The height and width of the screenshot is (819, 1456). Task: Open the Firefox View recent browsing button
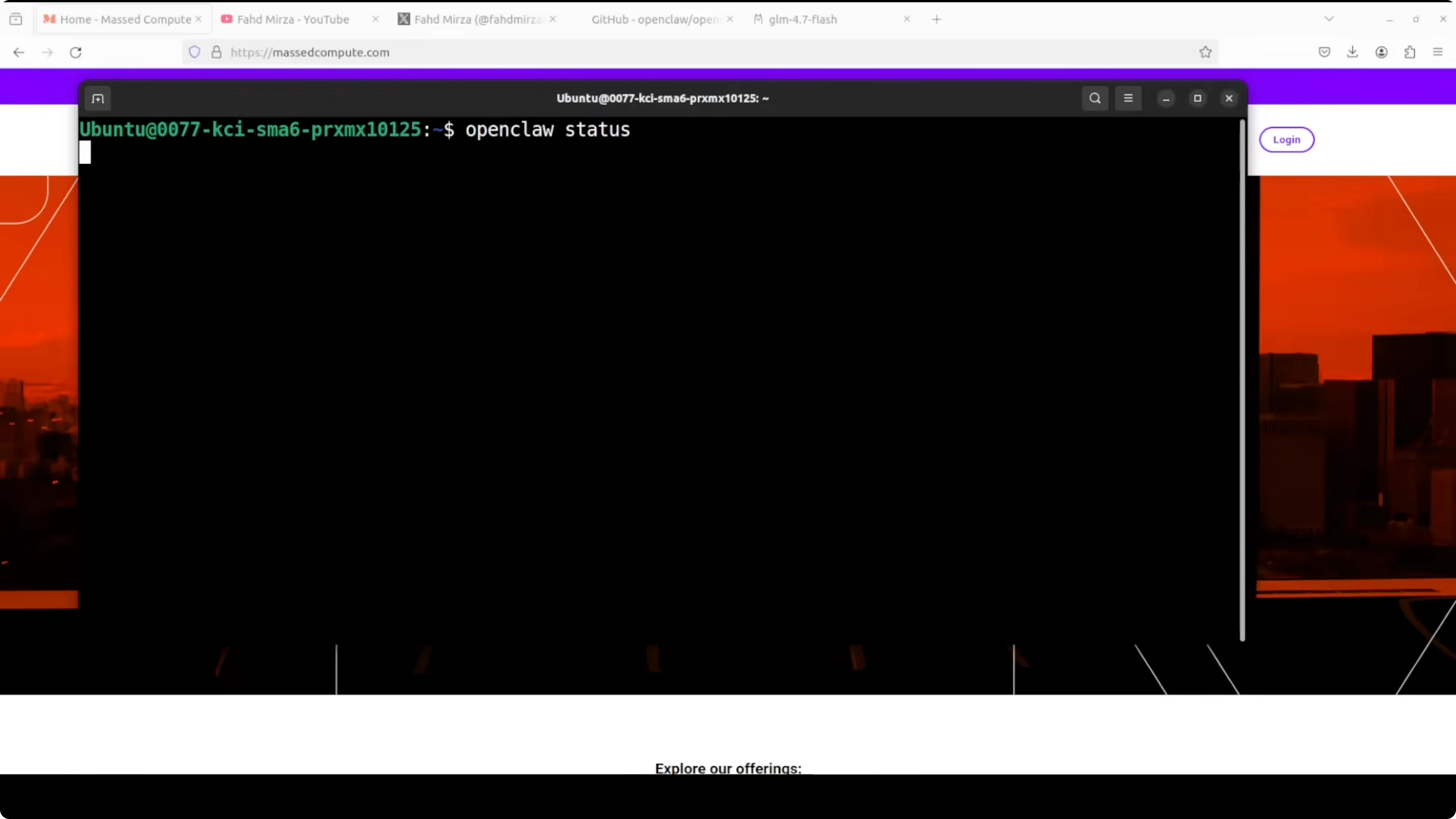tap(16, 19)
